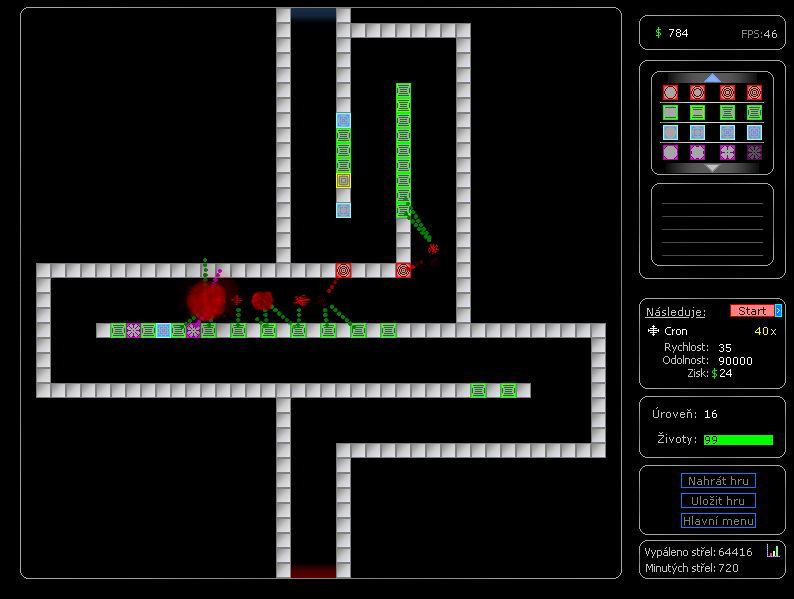Click the Úroveň 16 level text

tap(685, 414)
